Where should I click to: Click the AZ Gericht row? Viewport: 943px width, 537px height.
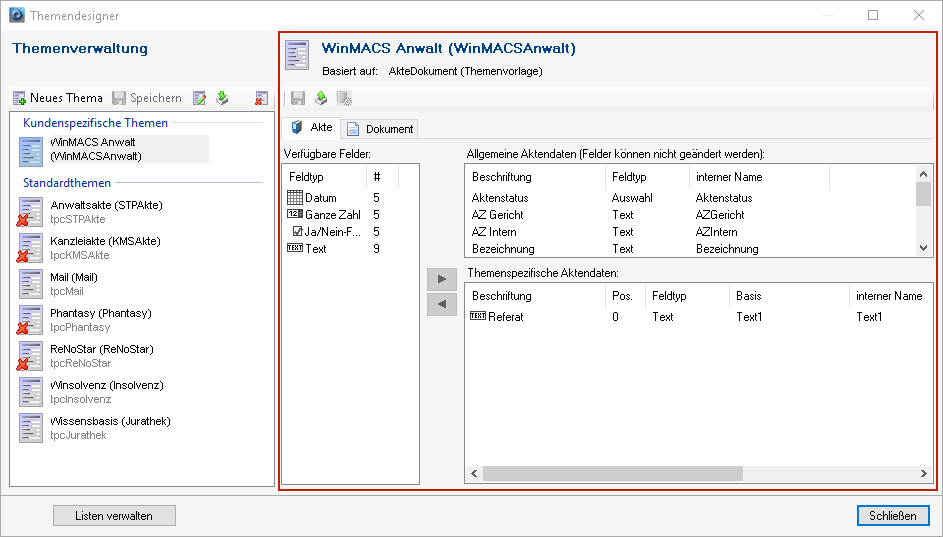tap(692, 215)
